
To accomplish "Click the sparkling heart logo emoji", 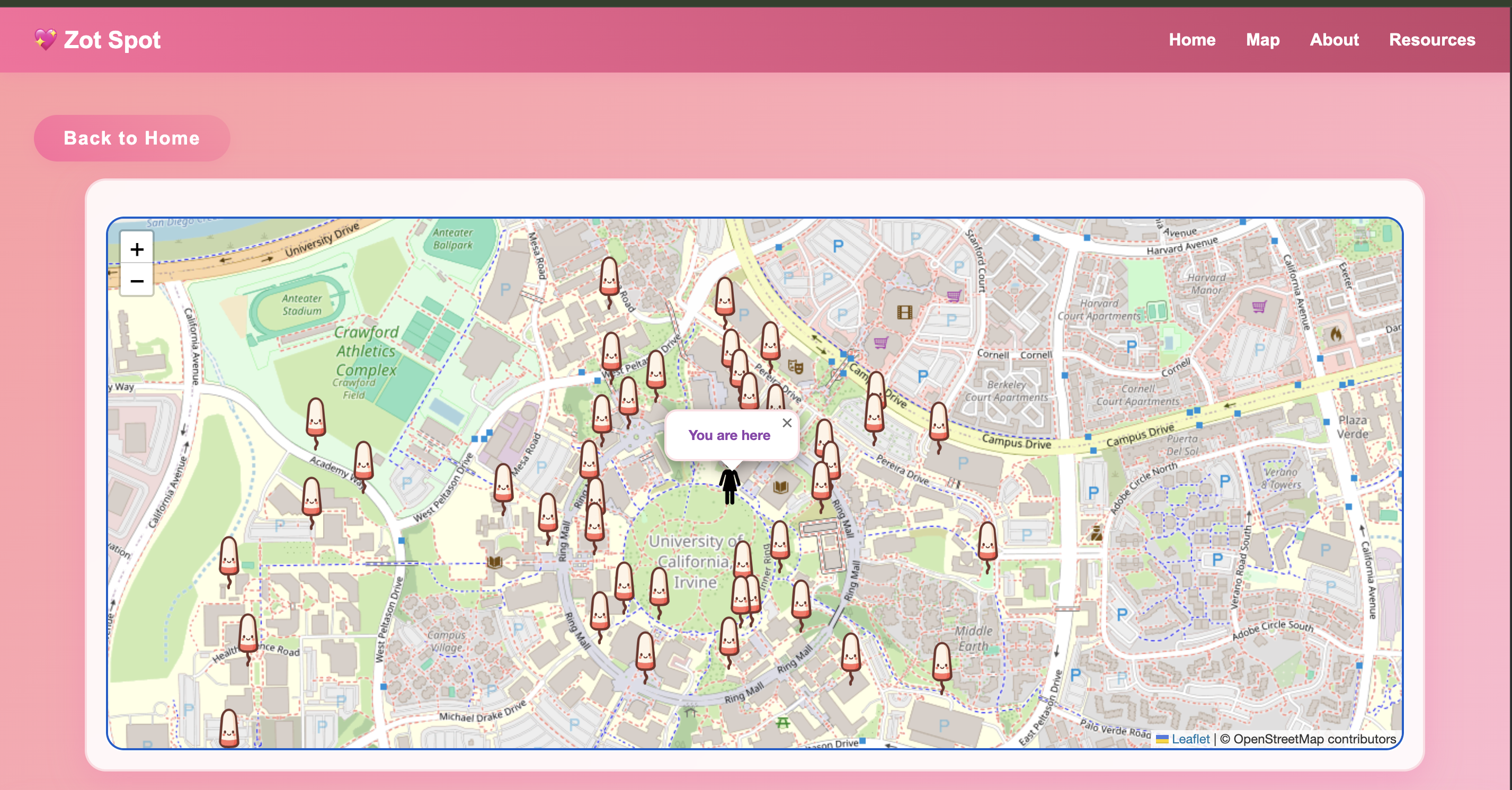I will [x=45, y=40].
